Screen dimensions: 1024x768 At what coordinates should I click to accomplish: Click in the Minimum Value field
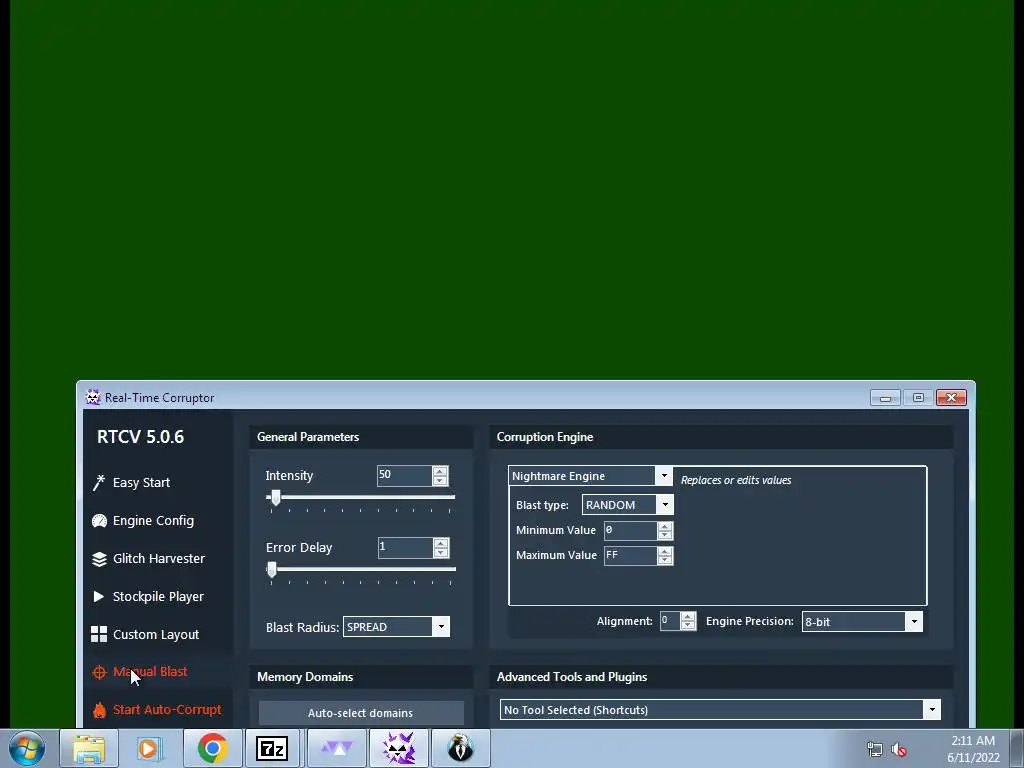(630, 530)
